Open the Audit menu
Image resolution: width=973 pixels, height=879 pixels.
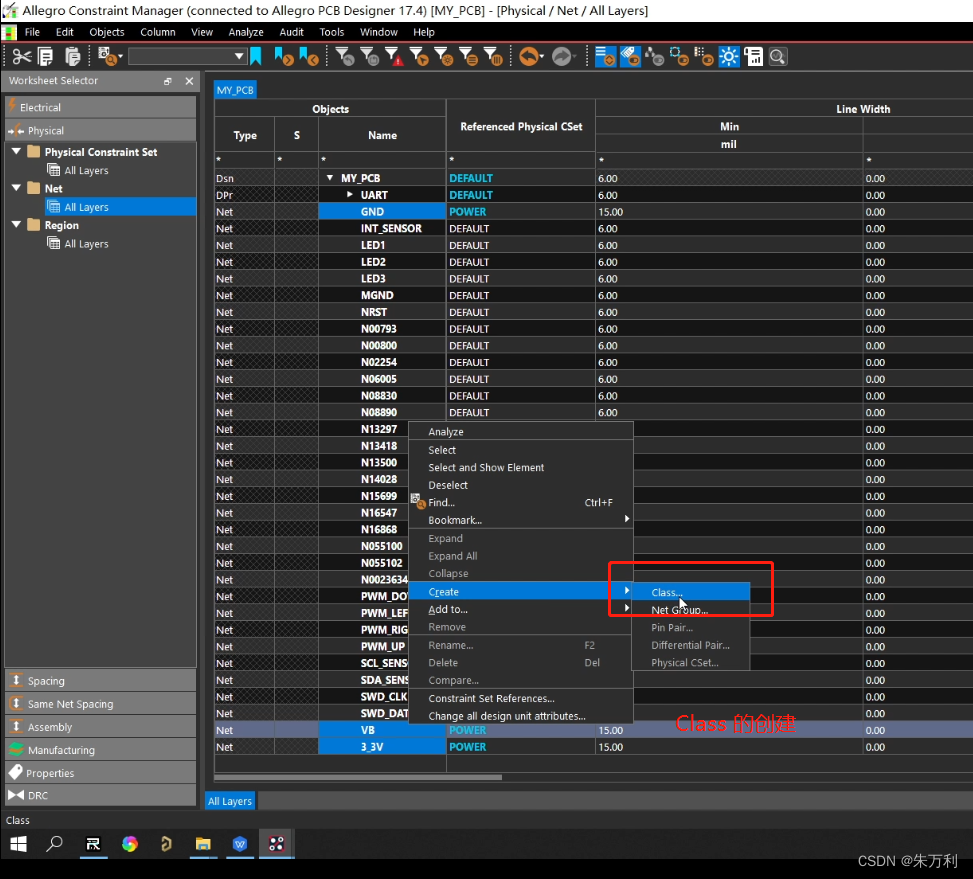click(x=291, y=32)
